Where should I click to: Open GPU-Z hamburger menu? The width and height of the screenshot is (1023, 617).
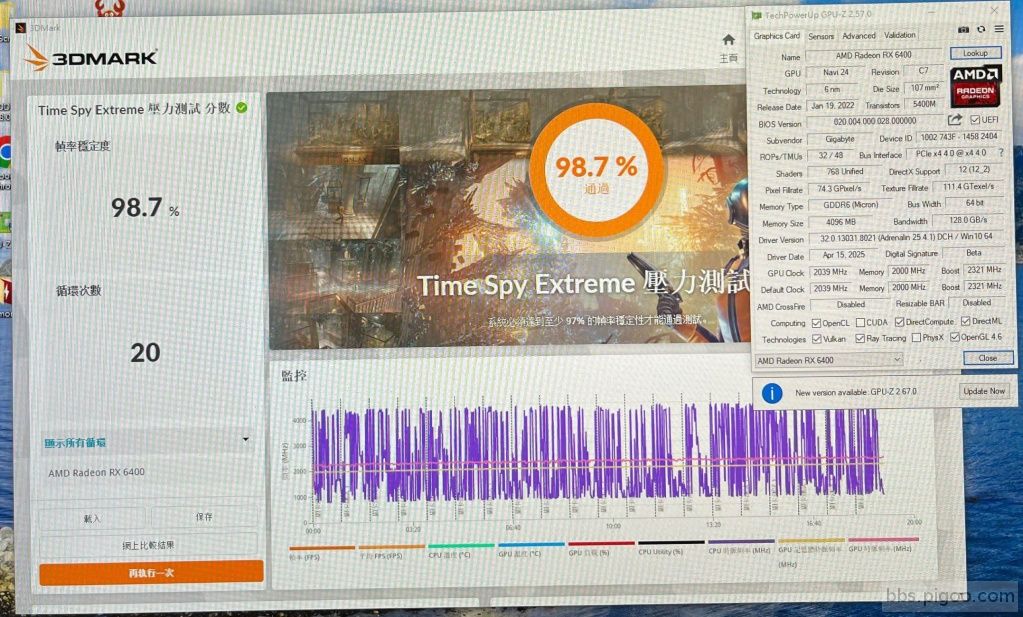[x=999, y=29]
